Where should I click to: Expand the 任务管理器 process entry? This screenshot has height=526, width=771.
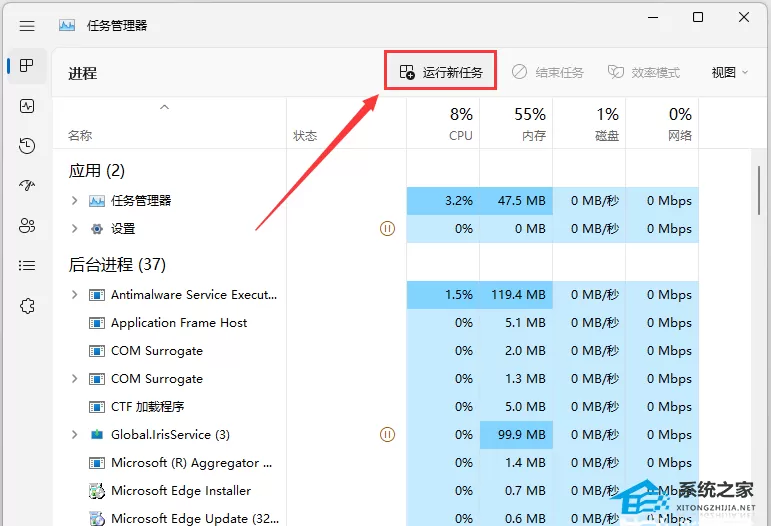(x=74, y=201)
